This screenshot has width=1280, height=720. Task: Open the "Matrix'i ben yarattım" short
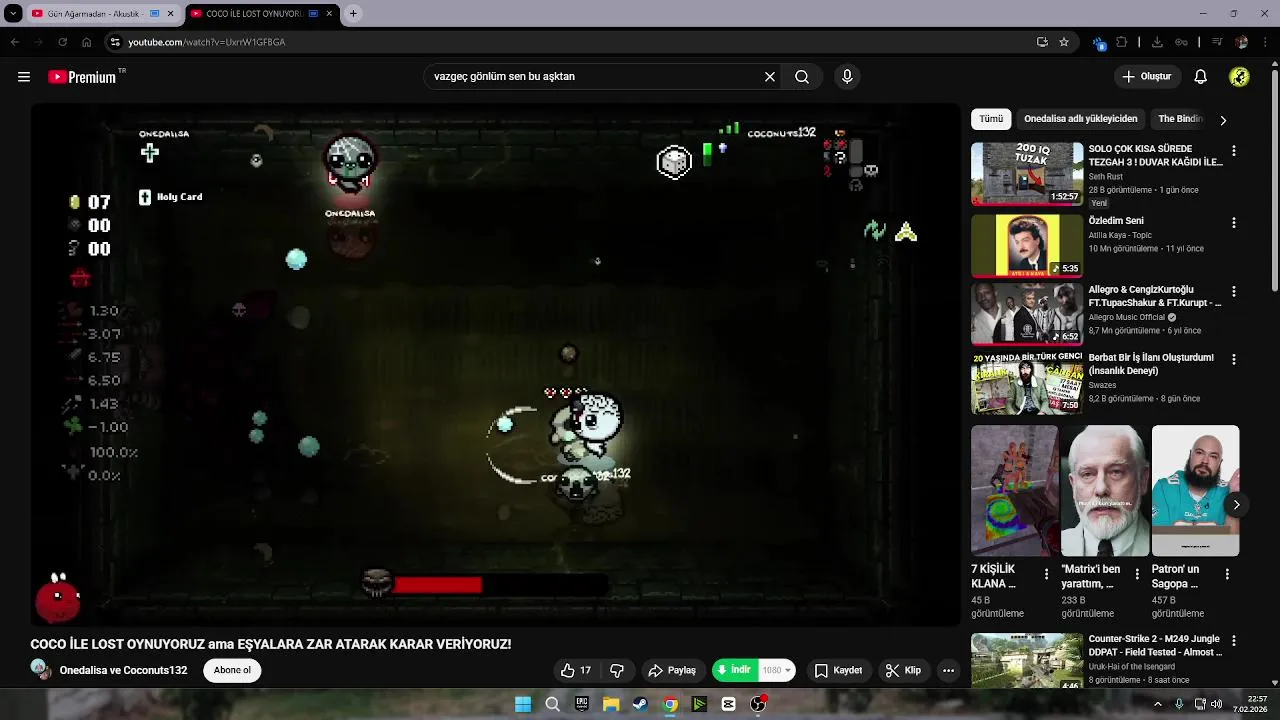click(1104, 491)
